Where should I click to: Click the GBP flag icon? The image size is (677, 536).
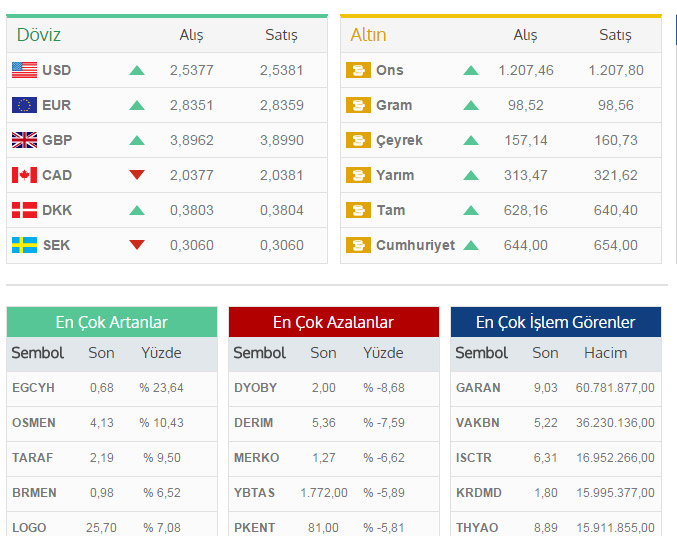point(25,140)
